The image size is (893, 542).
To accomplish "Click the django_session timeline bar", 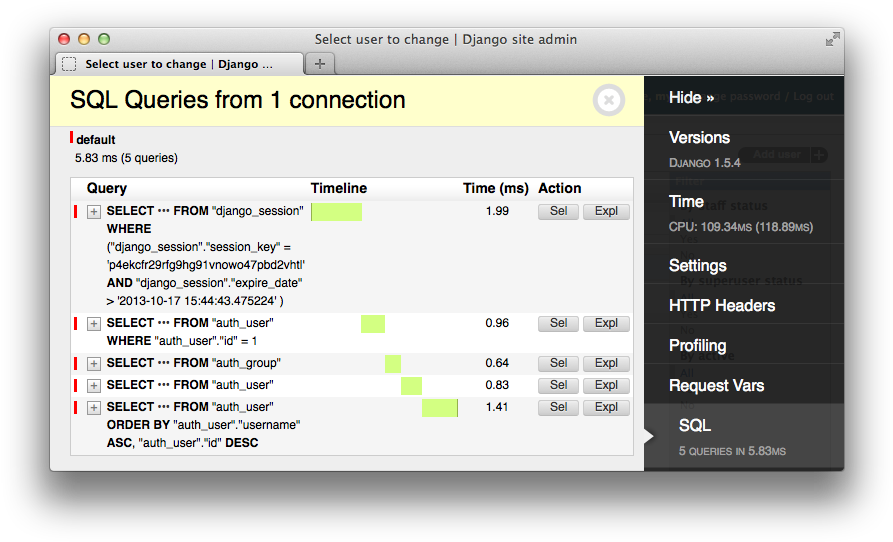I will pyautogui.click(x=337, y=212).
